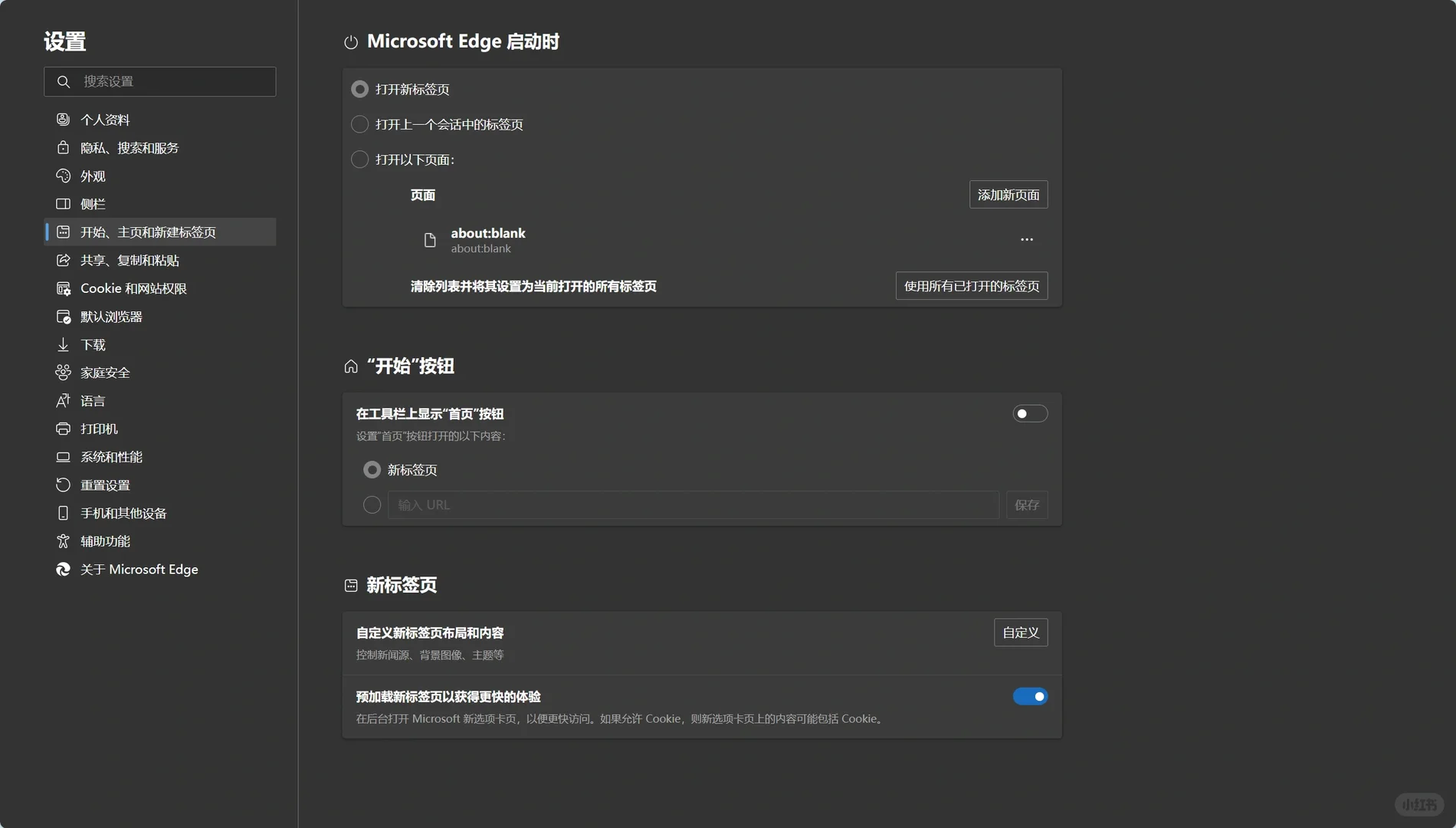Select the 打开上一个会话中的标签页 radio option
Screen dimensions: 1456x828
(359, 124)
